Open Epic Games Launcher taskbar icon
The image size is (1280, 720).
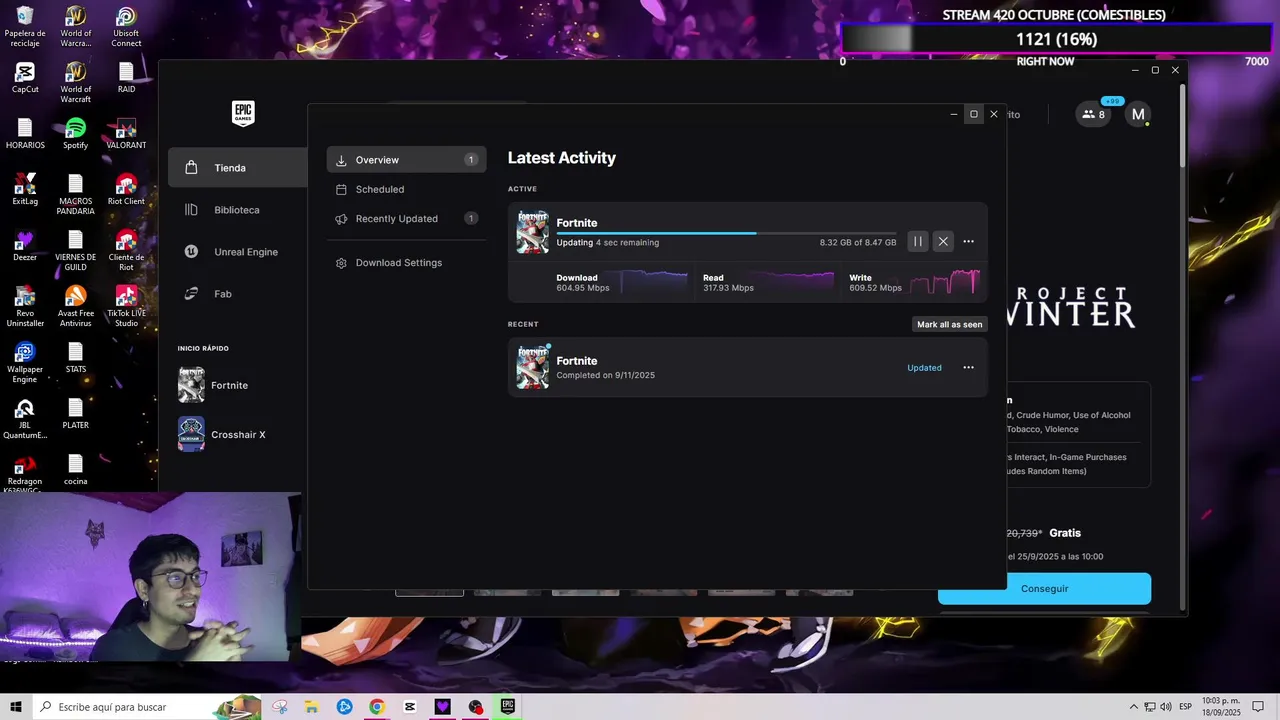click(x=508, y=707)
